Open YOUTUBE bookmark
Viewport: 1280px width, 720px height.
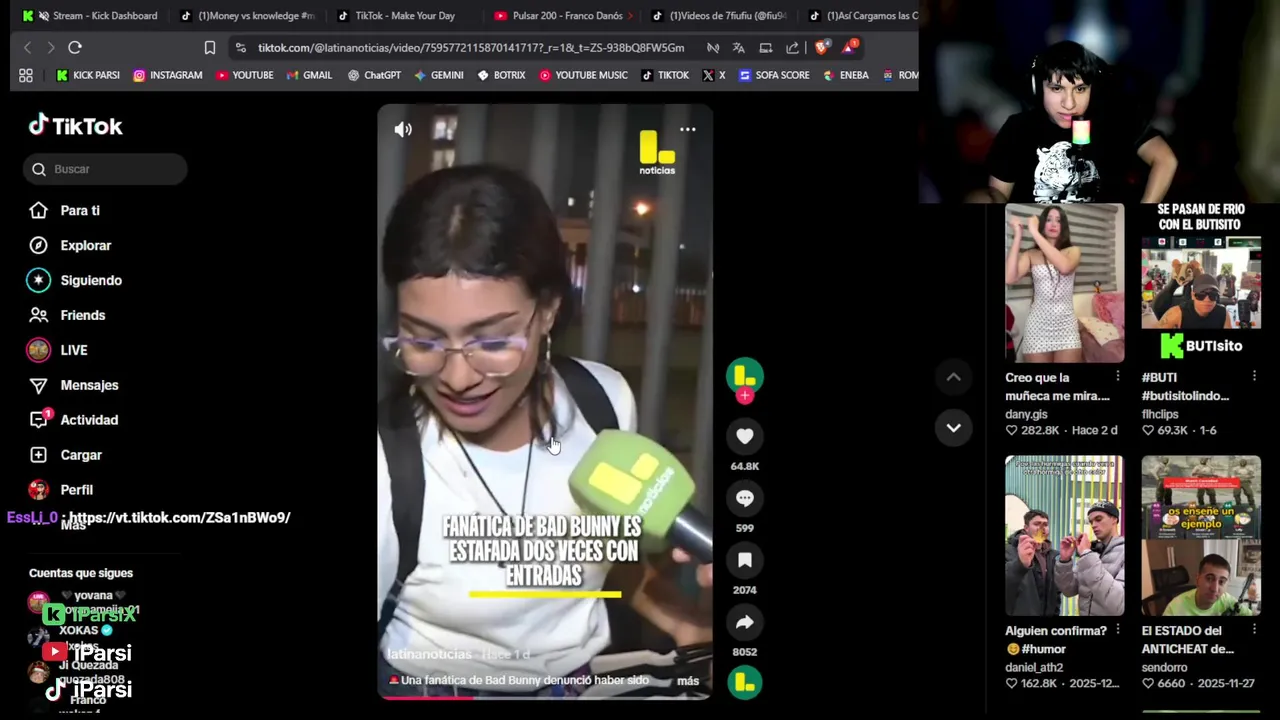pyautogui.click(x=245, y=75)
